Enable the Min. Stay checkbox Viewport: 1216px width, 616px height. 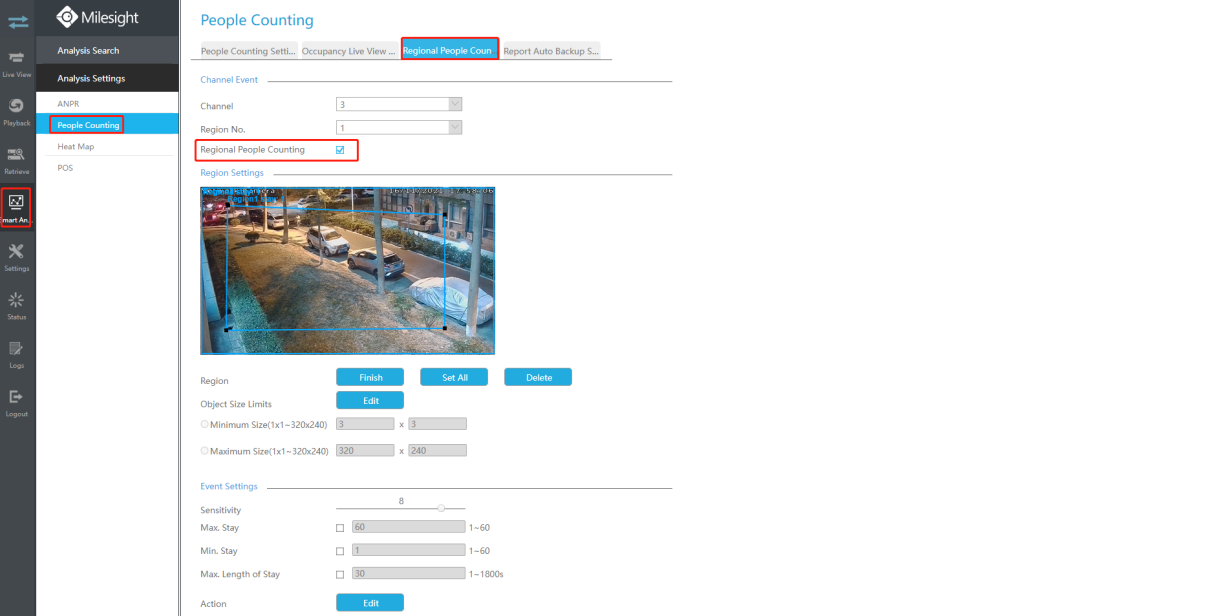[340, 551]
